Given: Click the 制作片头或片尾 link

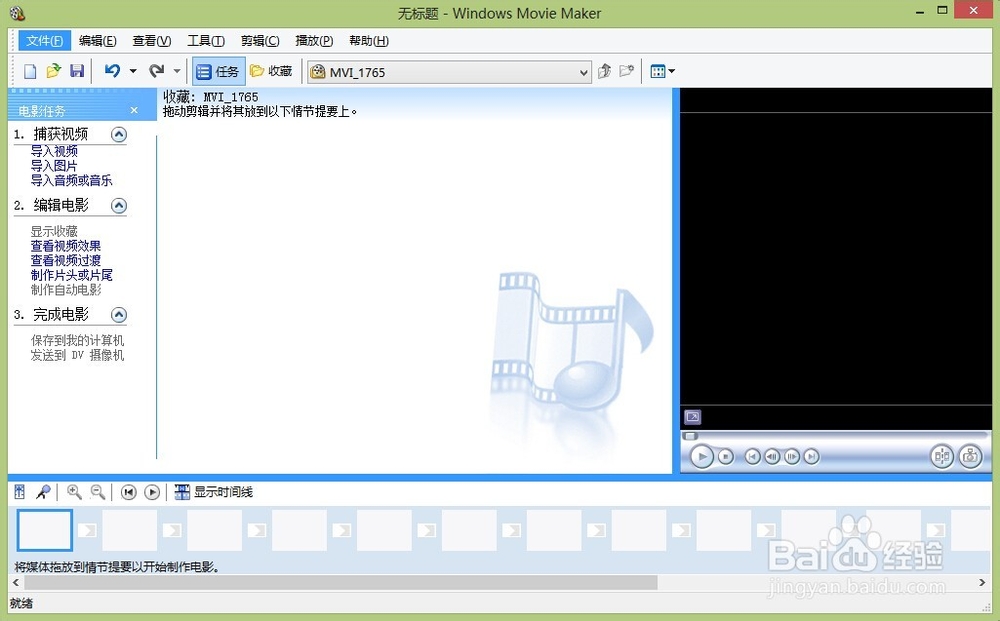Looking at the screenshot, I should (x=71, y=275).
